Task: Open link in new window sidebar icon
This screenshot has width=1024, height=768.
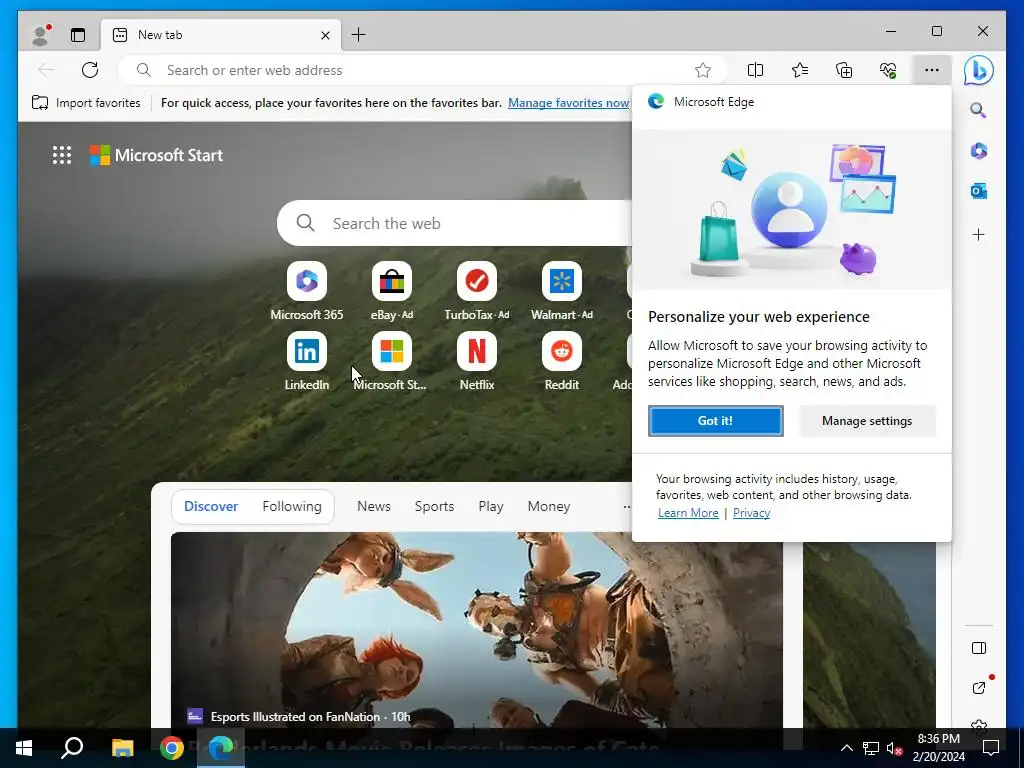Action: tap(978, 687)
